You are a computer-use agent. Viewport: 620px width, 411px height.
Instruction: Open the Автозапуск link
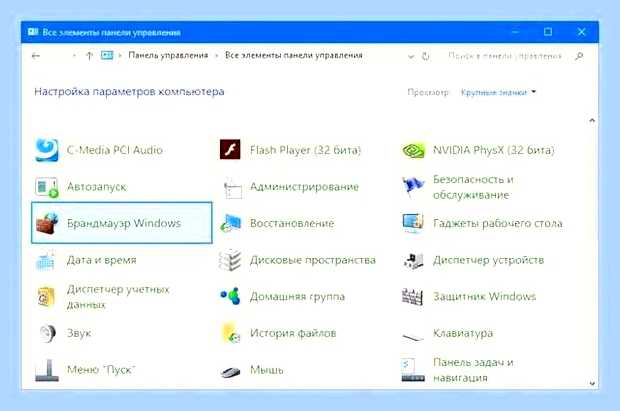coord(96,186)
